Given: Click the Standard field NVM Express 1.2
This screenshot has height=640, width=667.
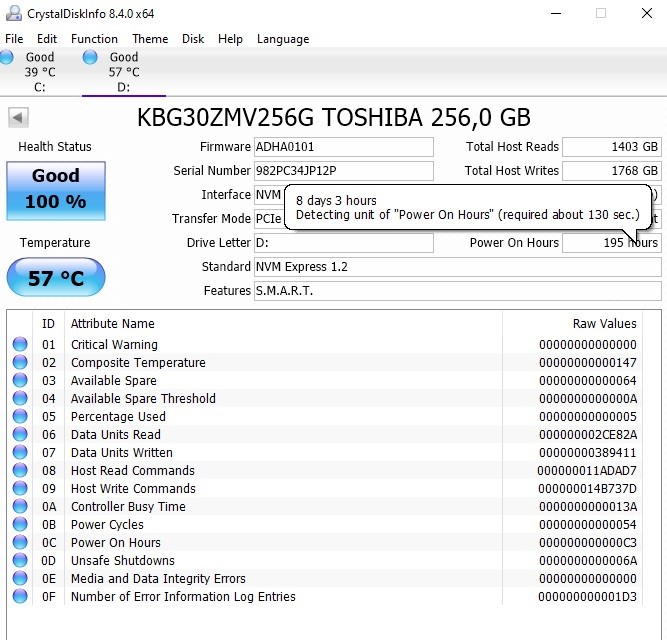Looking at the screenshot, I should 458,267.
